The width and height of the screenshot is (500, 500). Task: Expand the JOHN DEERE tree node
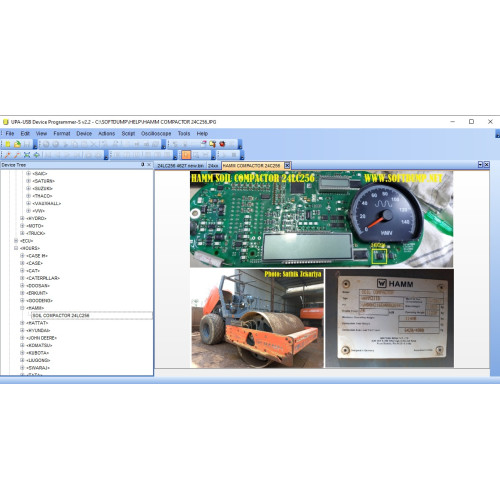point(22,338)
